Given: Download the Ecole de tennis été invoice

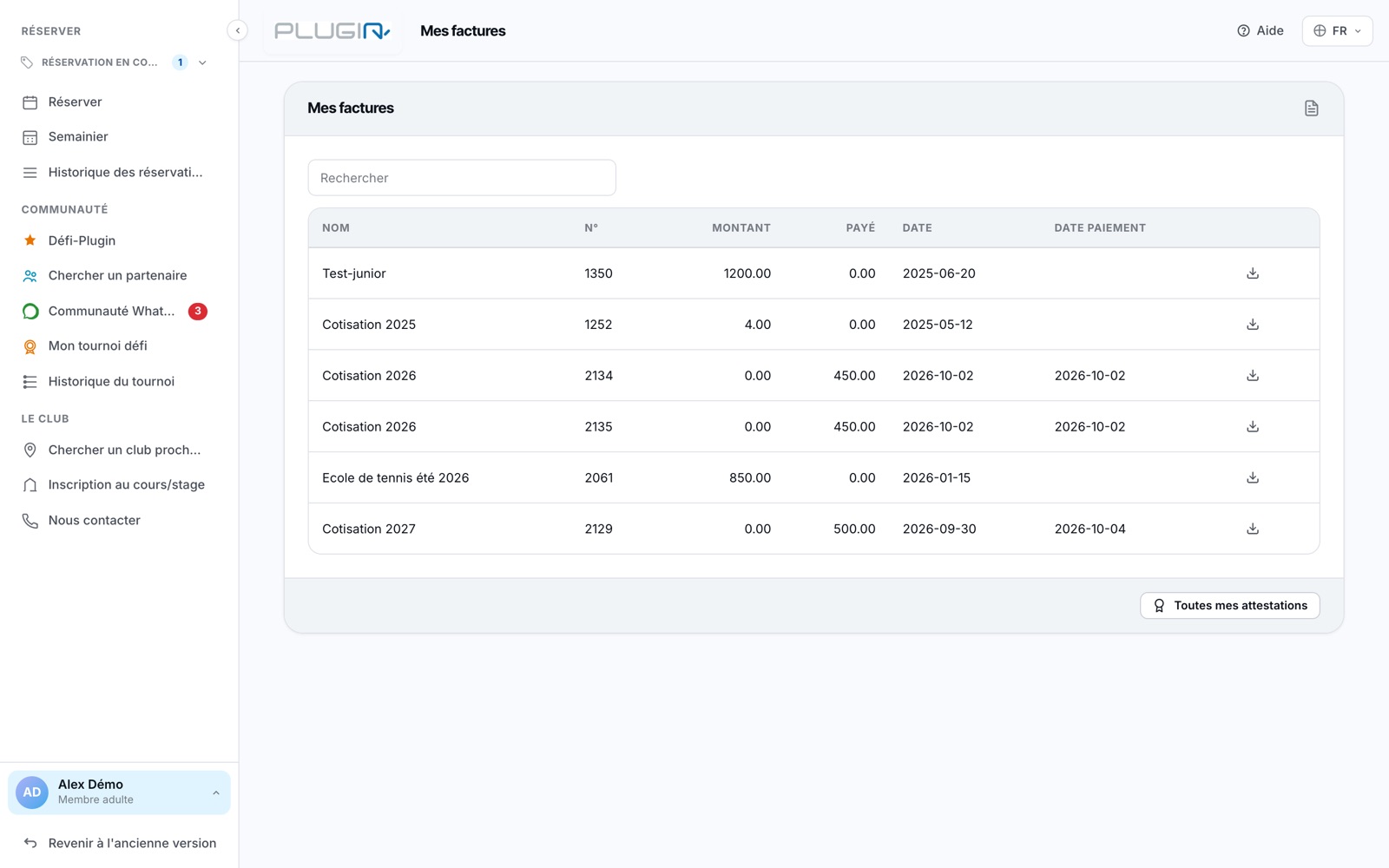Looking at the screenshot, I should (x=1252, y=477).
